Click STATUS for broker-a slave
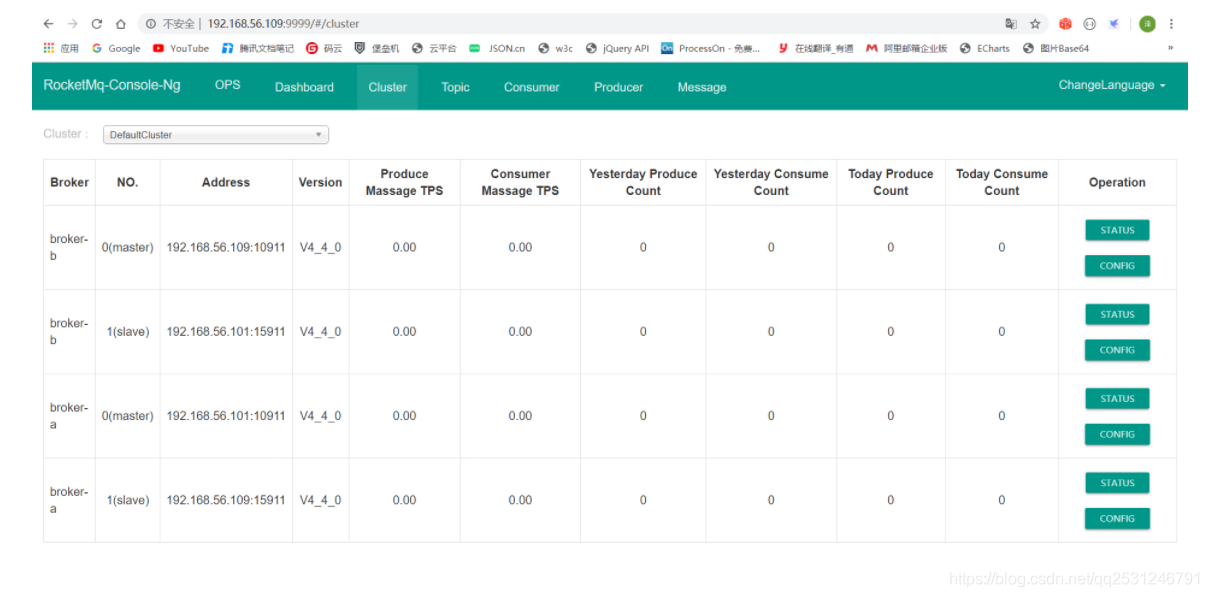This screenshot has height=597, width=1209. 1117,483
